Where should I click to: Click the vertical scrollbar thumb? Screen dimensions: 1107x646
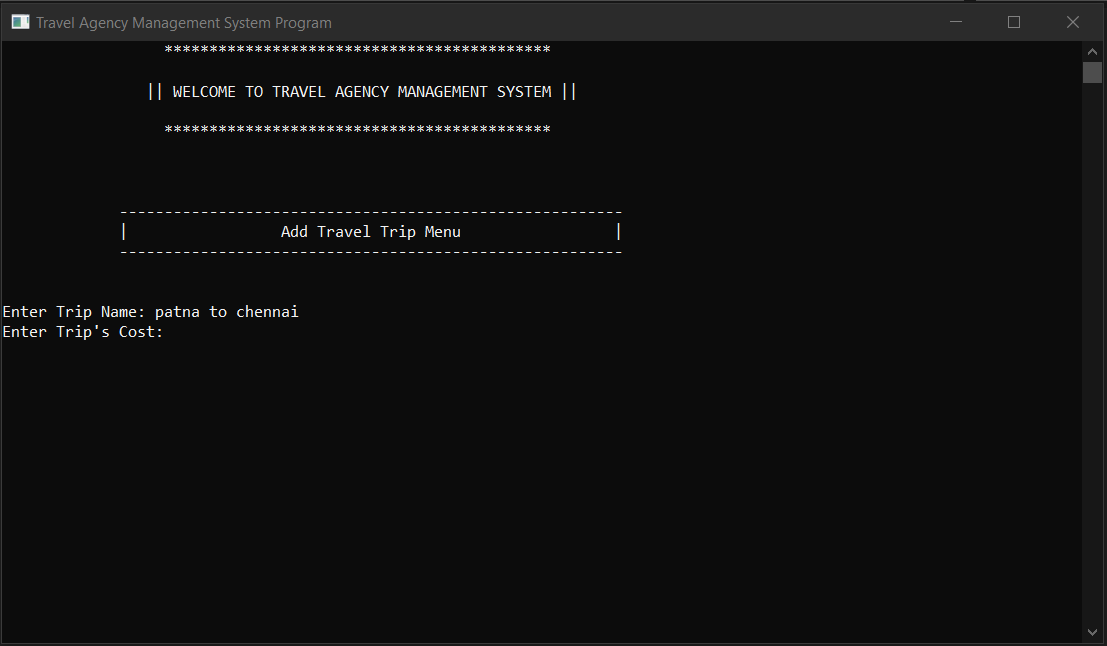(x=1092, y=73)
